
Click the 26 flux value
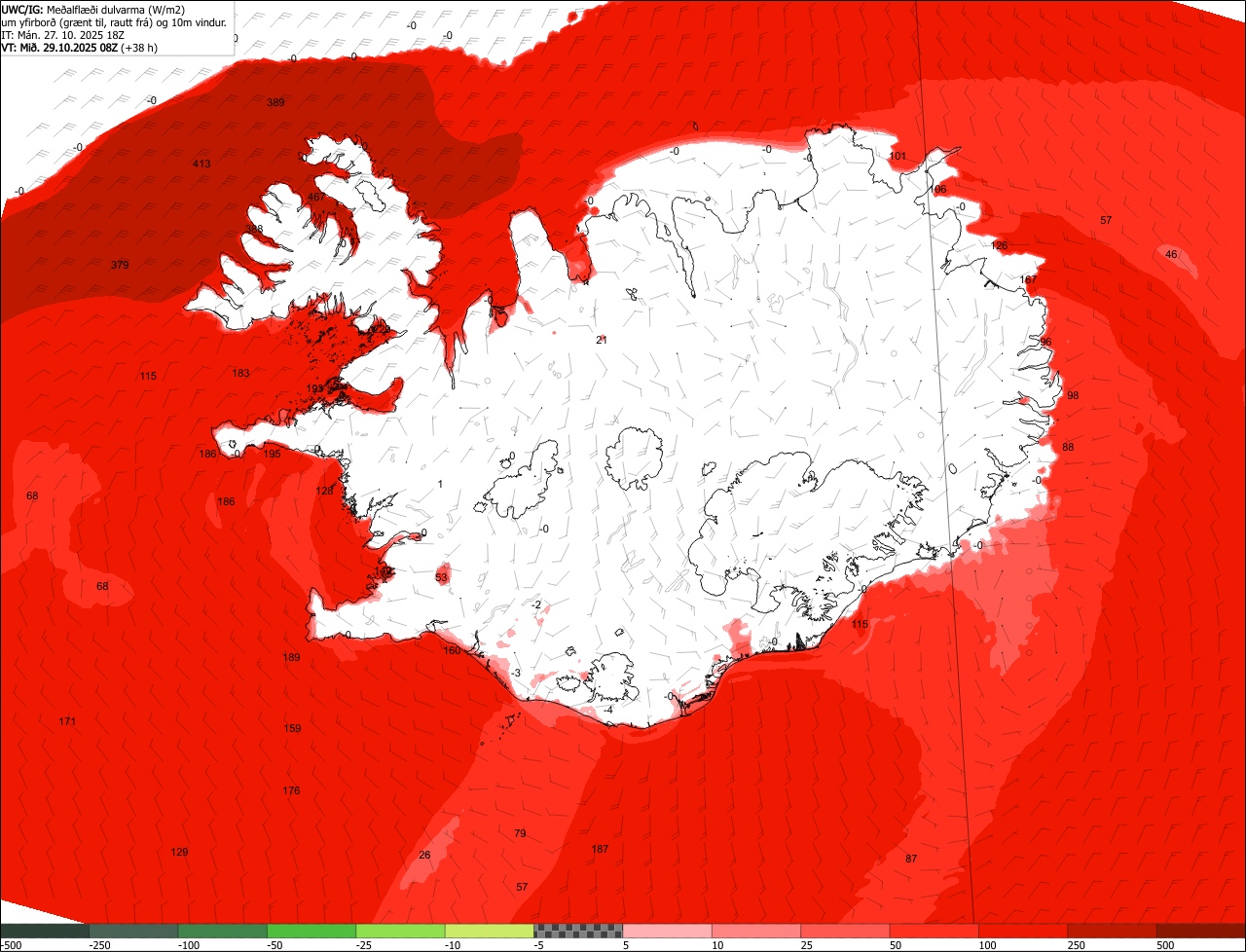424,855
